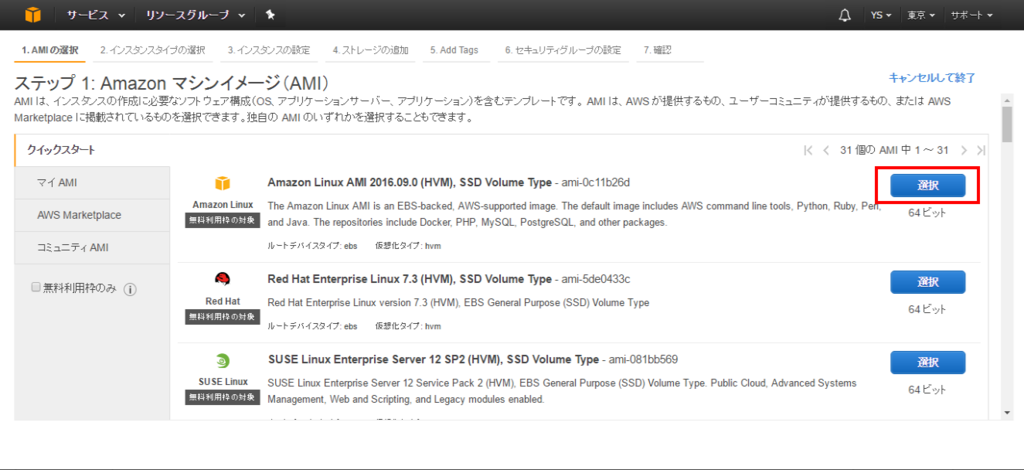Viewport: 1024px width, 470px height.
Task: Open the AWS console home cube logo
Action: coord(33,15)
